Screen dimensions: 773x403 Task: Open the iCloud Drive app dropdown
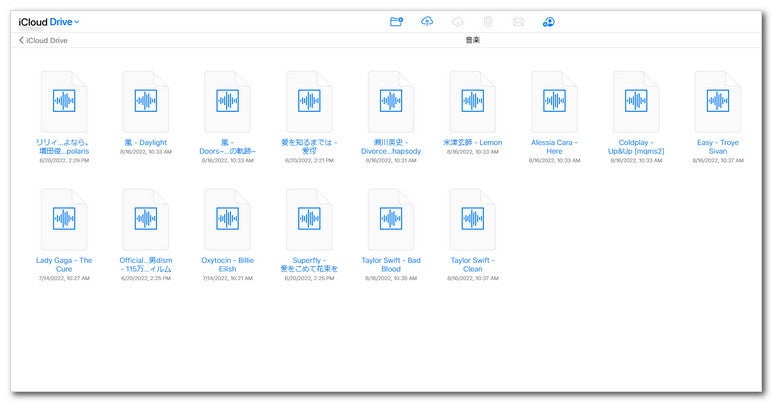point(49,22)
